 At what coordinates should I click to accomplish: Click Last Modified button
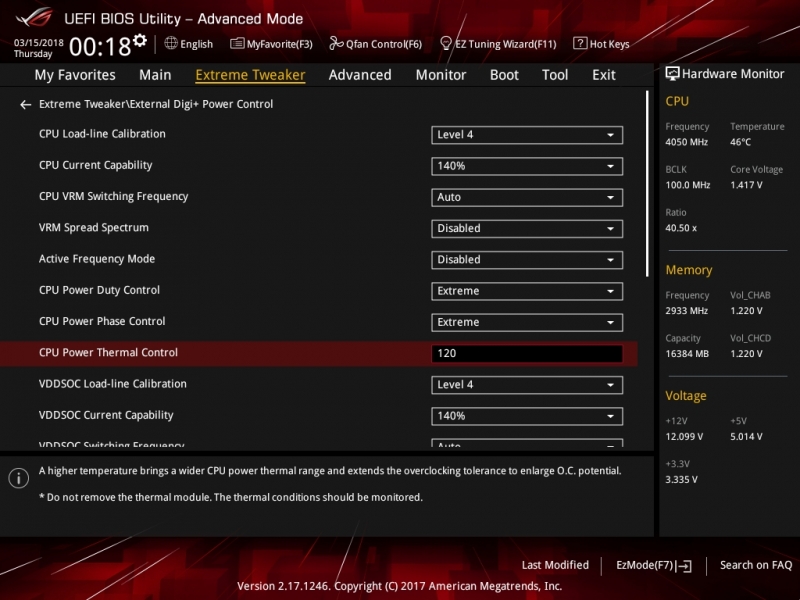coord(555,565)
